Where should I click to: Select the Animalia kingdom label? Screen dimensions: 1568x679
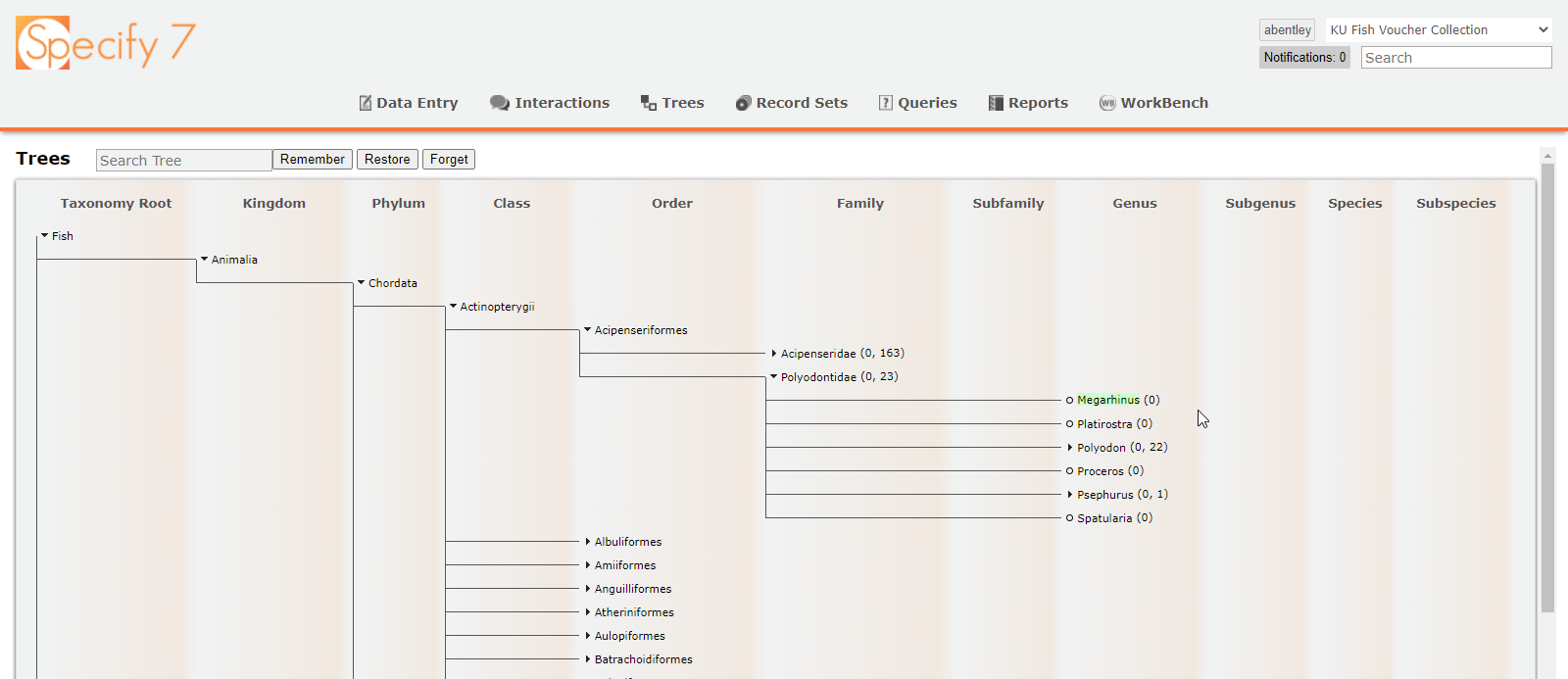[234, 260]
